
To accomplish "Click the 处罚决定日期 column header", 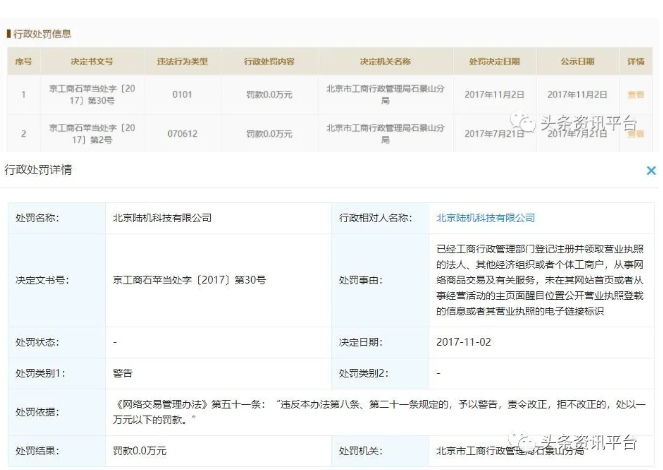I will [494, 61].
